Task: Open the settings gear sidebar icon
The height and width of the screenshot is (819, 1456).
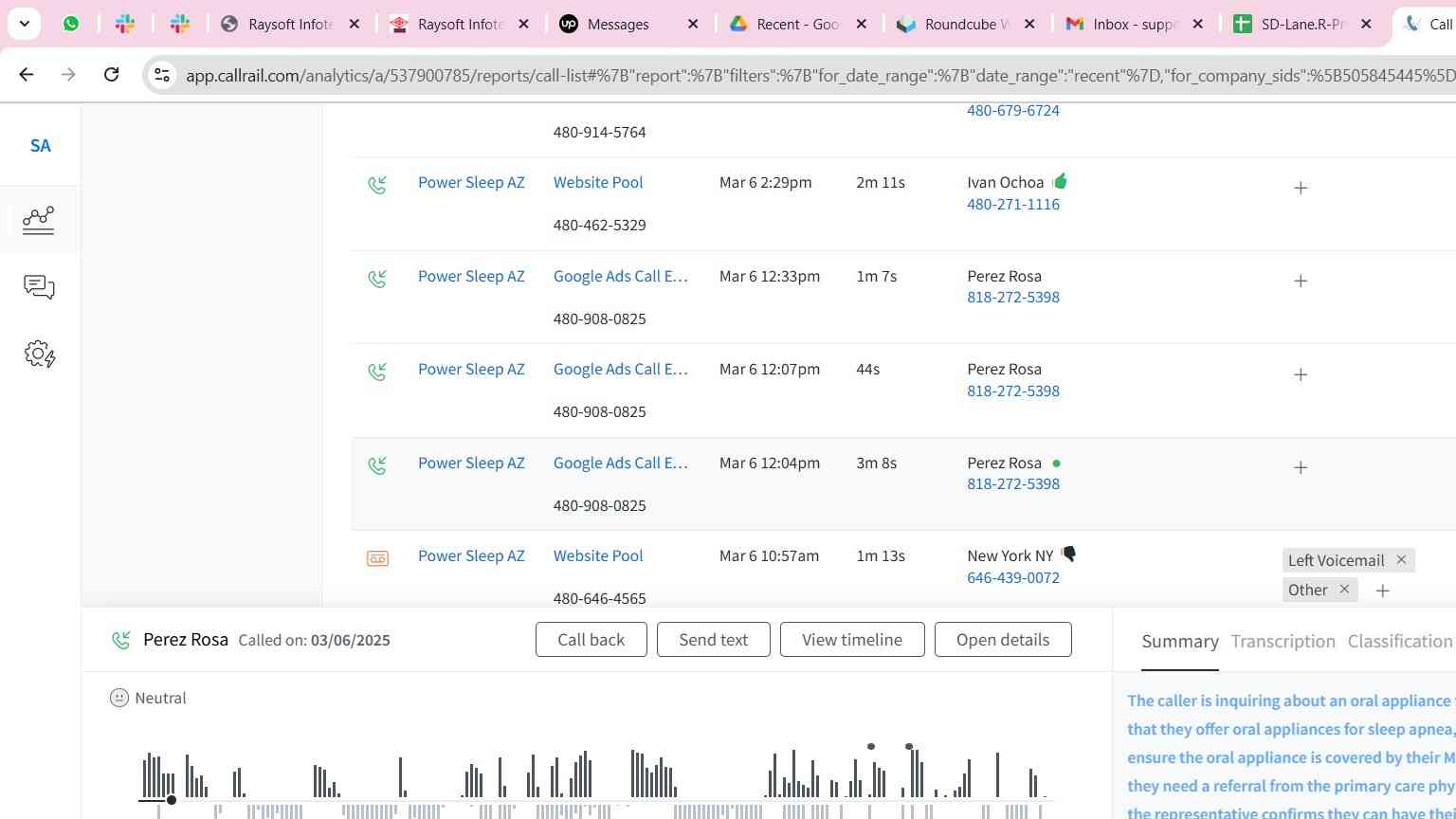Action: click(x=40, y=355)
